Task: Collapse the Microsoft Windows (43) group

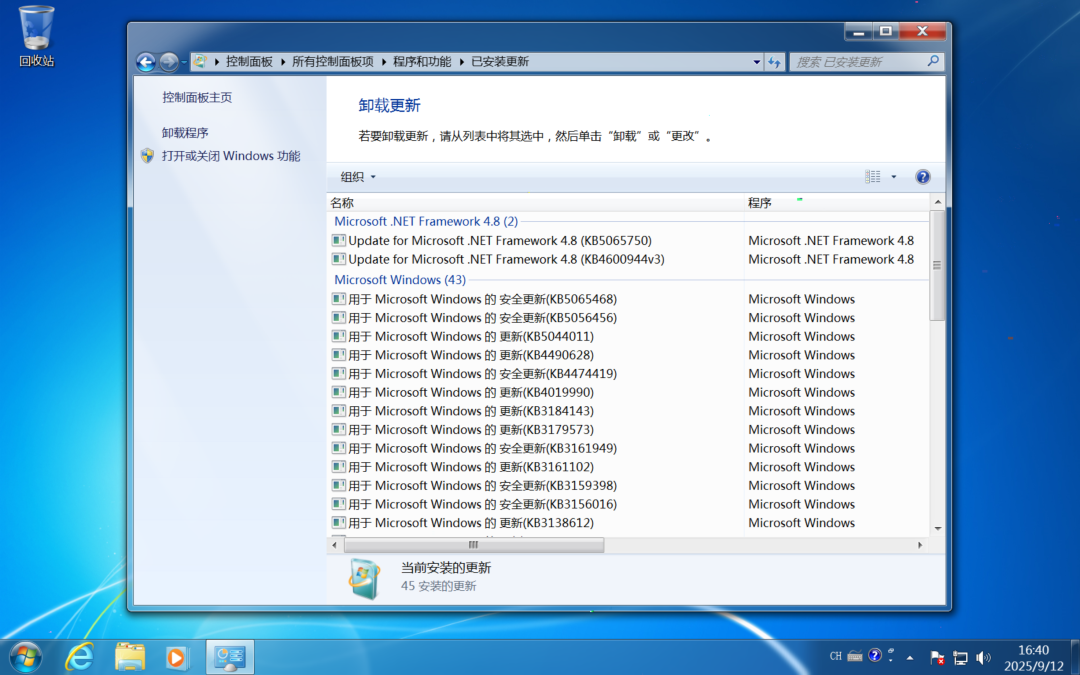Action: tap(399, 280)
